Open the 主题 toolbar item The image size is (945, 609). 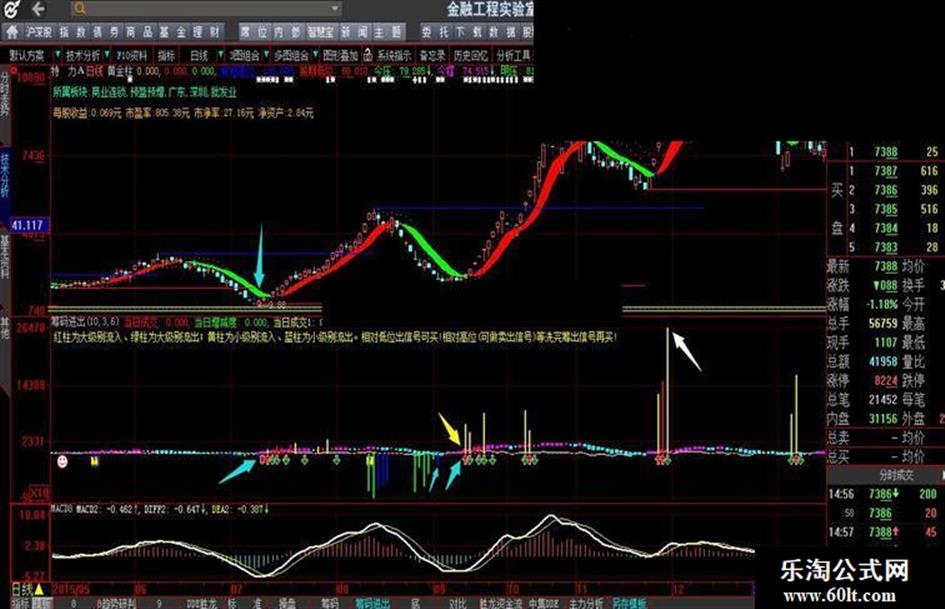(x=388, y=32)
